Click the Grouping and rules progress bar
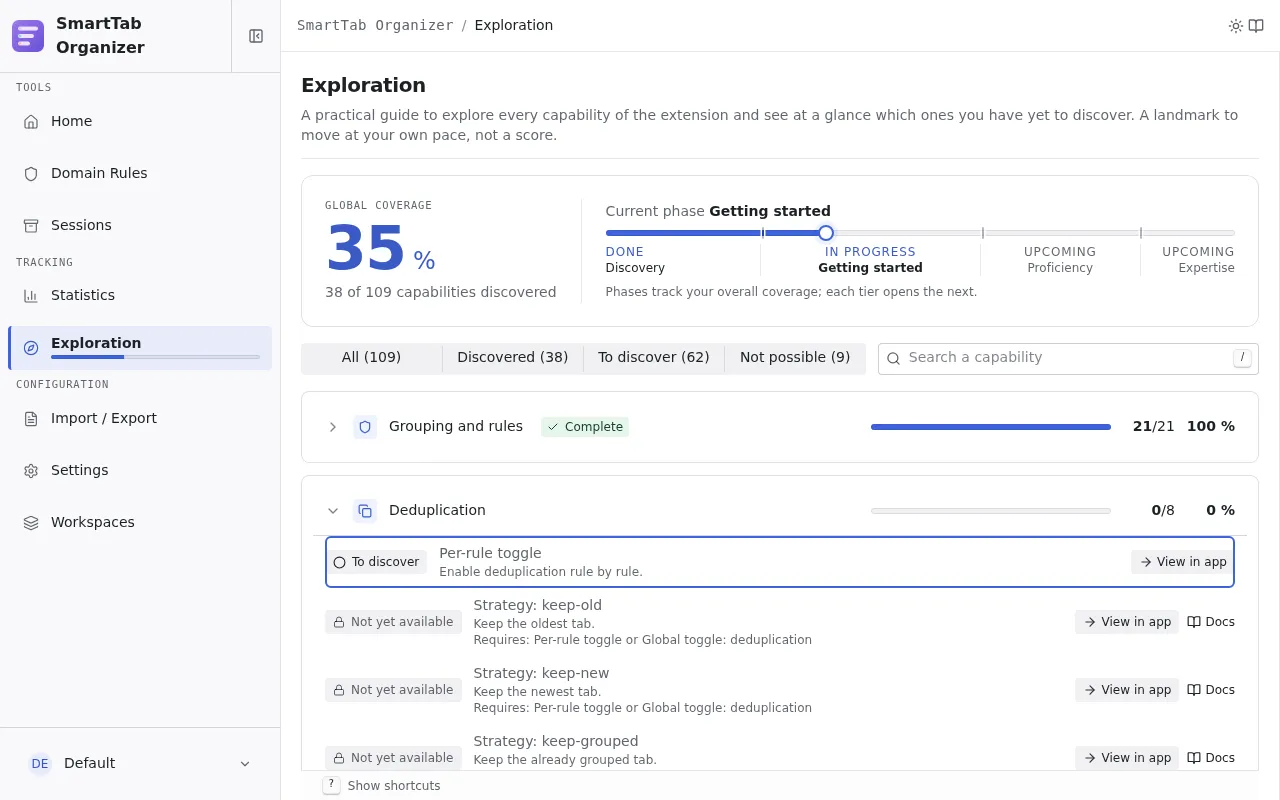This screenshot has height=800, width=1280. (991, 427)
